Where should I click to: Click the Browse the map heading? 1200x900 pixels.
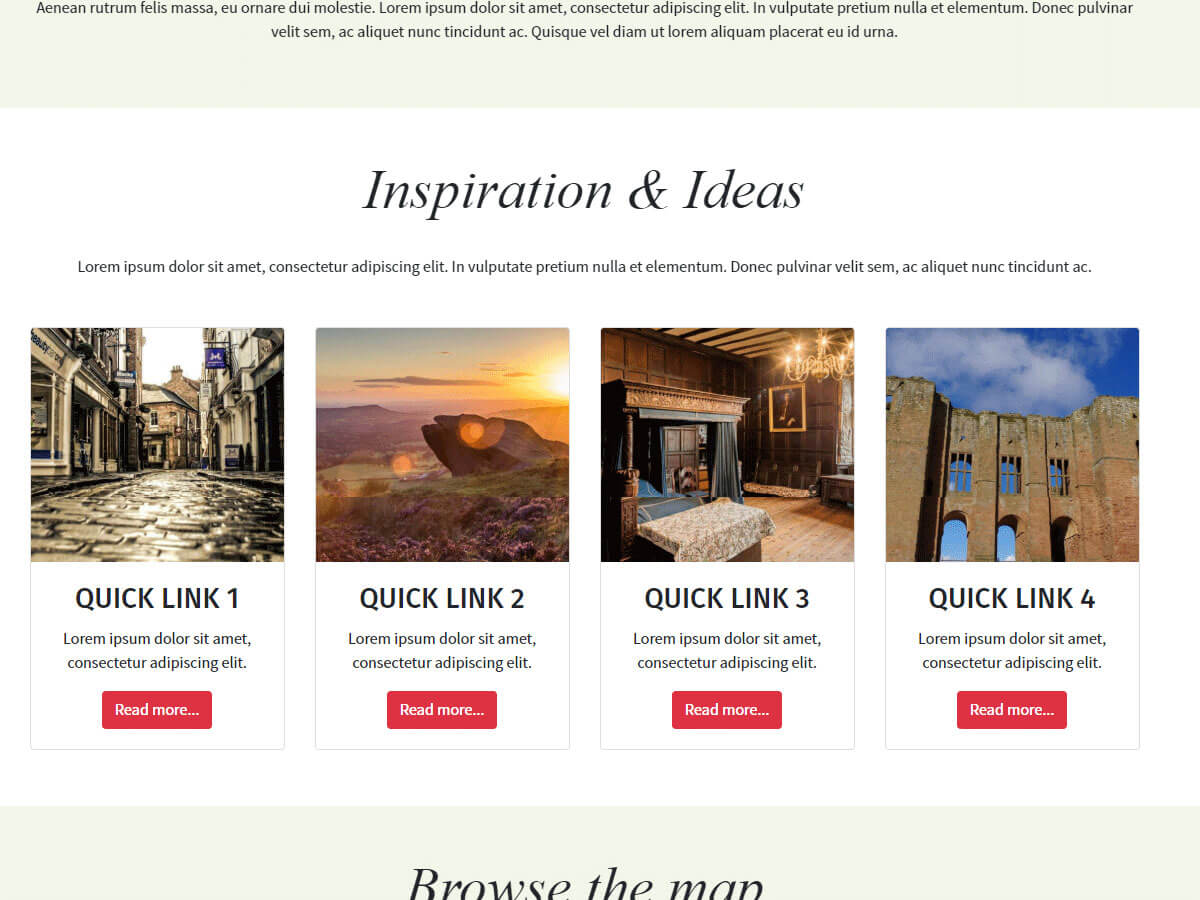pyautogui.click(x=585, y=882)
